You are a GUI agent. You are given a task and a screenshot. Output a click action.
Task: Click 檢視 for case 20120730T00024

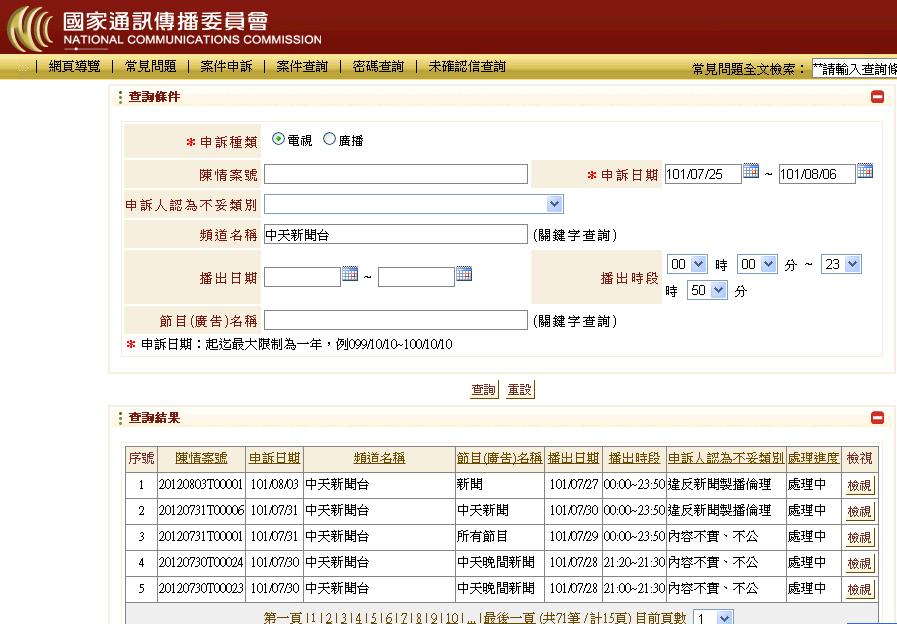click(x=859, y=563)
